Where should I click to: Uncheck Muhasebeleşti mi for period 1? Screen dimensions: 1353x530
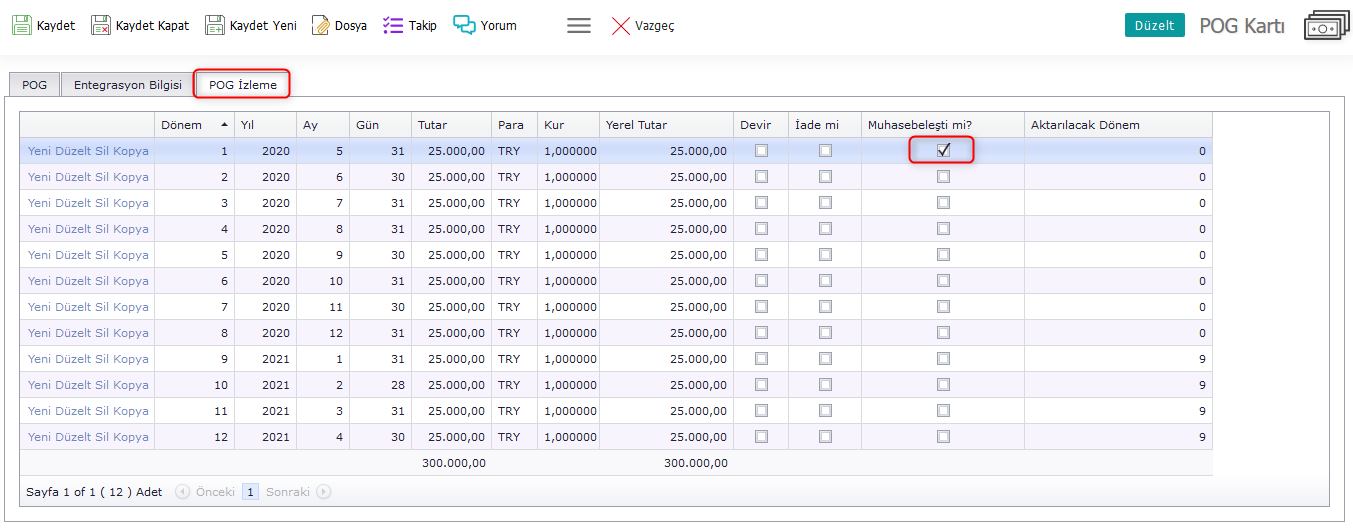(943, 151)
